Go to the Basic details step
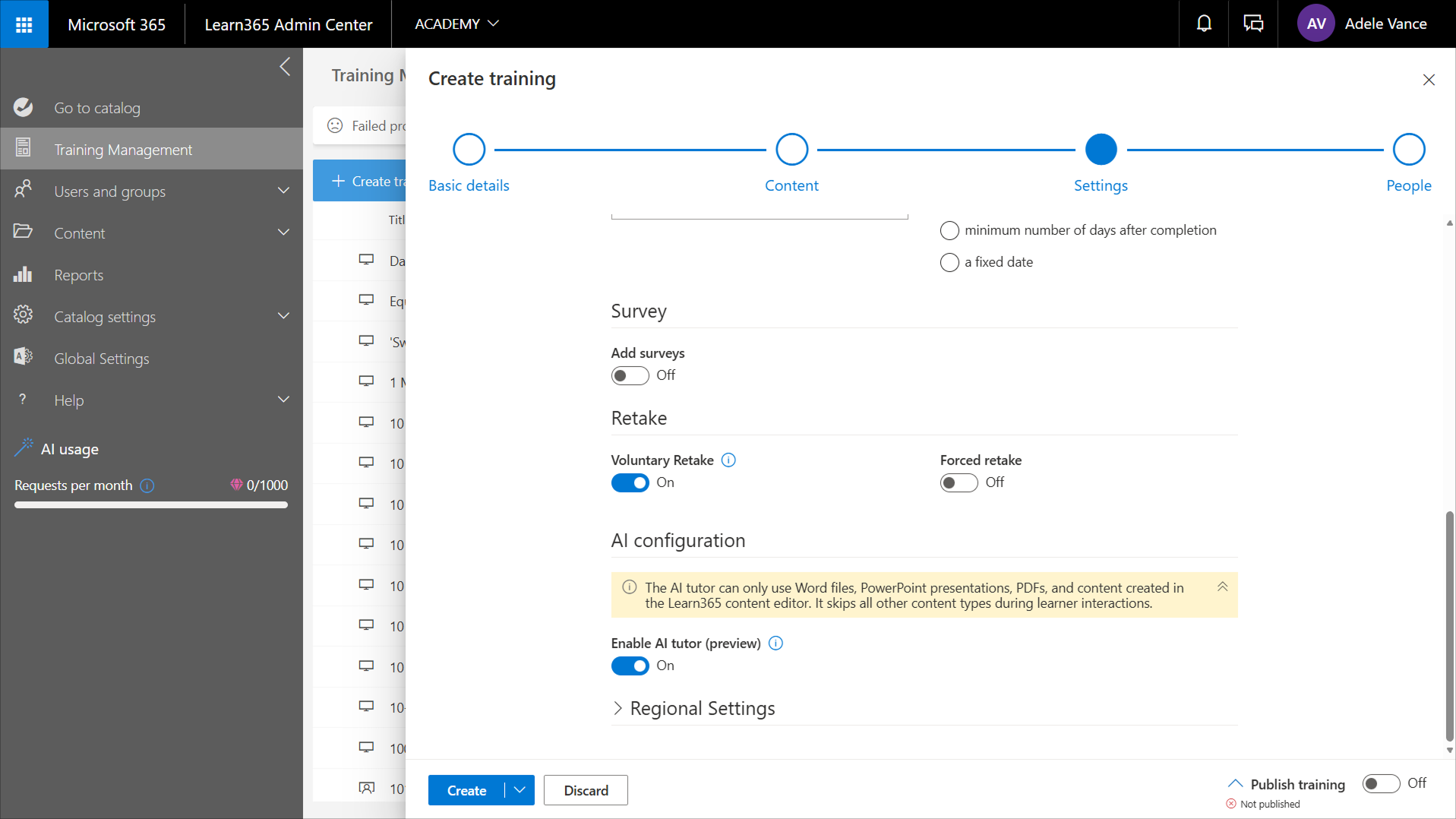 [x=469, y=150]
